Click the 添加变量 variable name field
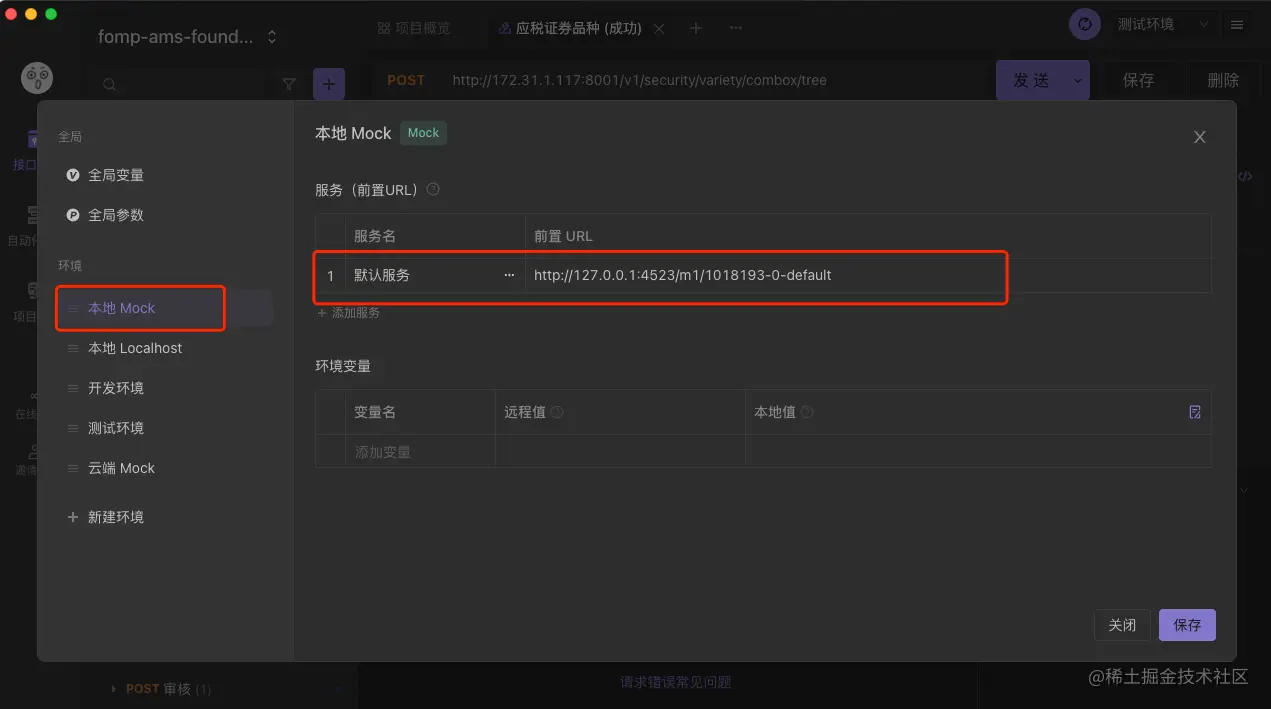The image size is (1271, 709). 420,452
